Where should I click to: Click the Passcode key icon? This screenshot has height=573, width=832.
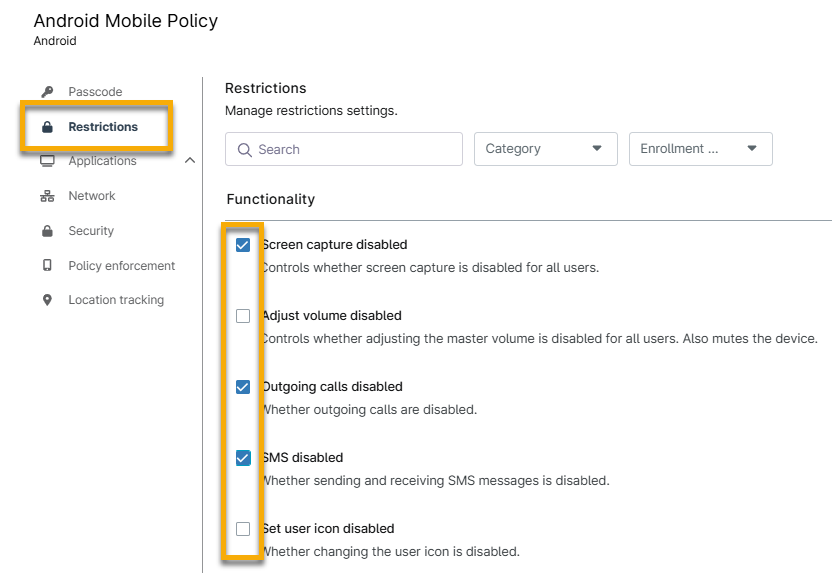[47, 92]
